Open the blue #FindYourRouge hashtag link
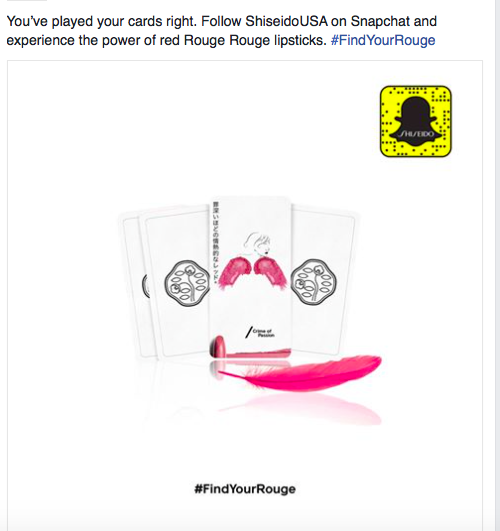Screen dimensions: 500x531 pyautogui.click(x=383, y=40)
